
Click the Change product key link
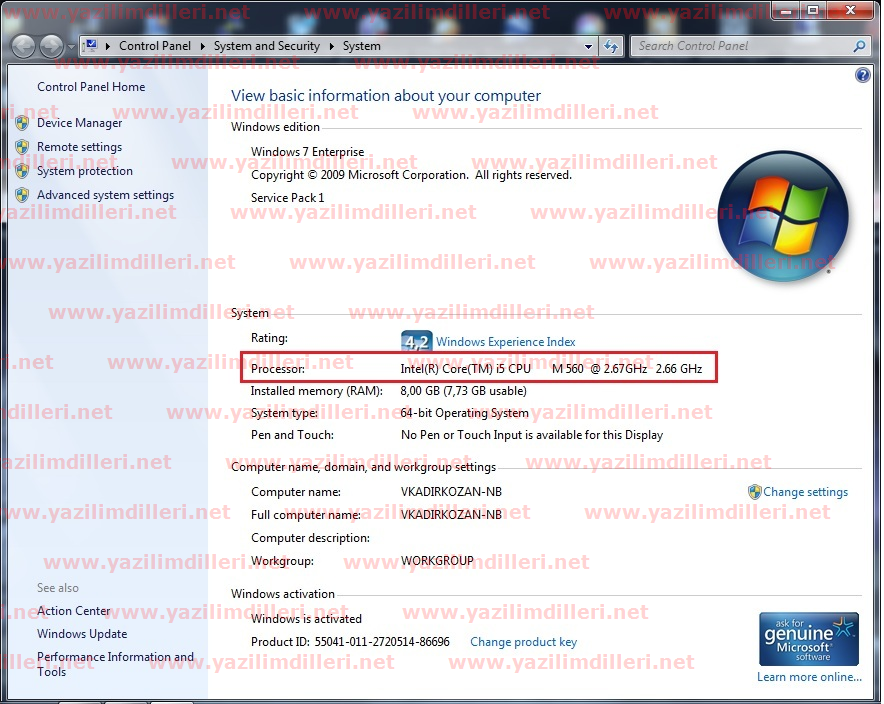tap(523, 642)
